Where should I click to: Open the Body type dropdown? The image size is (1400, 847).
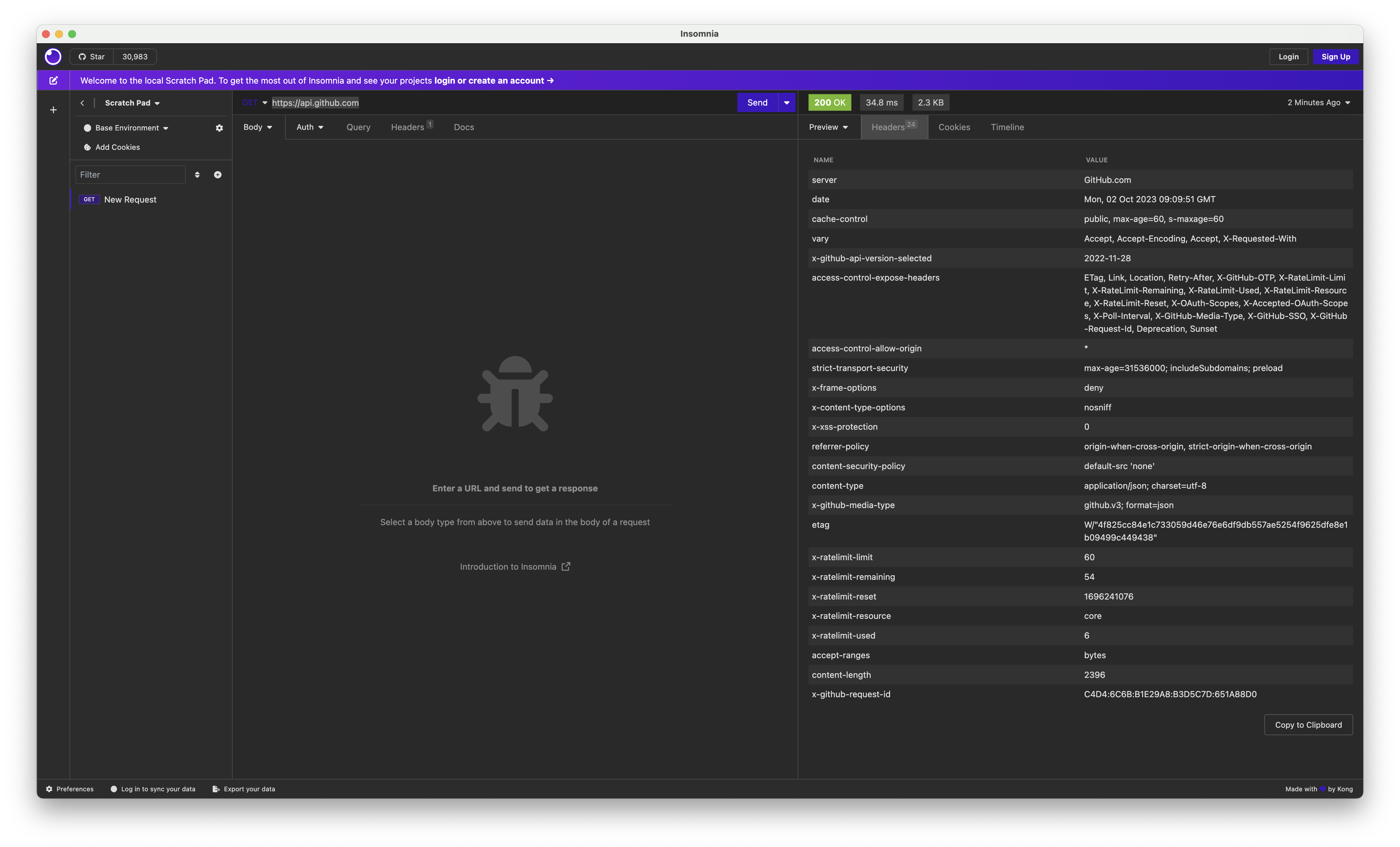click(x=258, y=127)
